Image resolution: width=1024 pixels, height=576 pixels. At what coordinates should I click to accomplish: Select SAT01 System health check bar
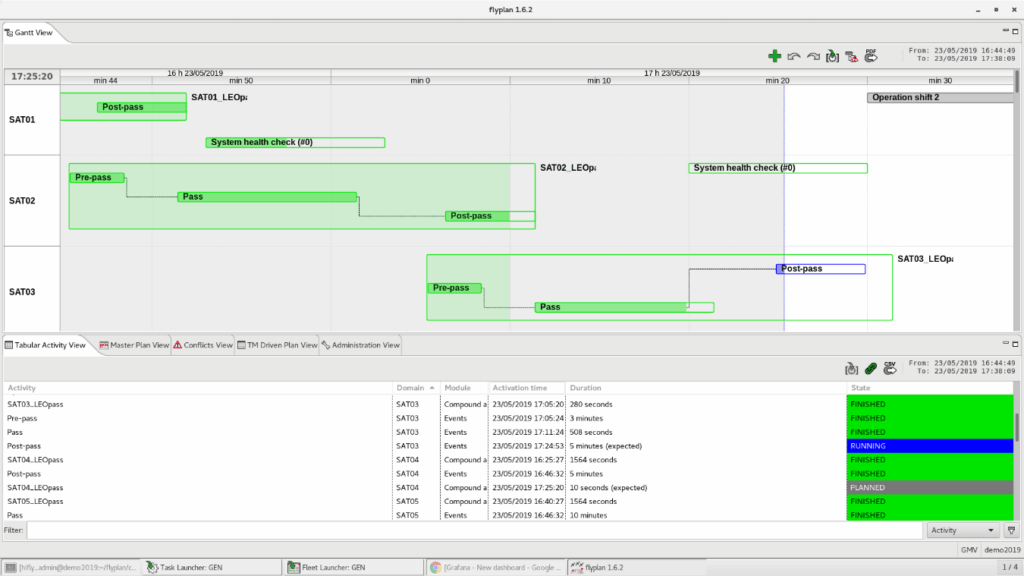(295, 142)
